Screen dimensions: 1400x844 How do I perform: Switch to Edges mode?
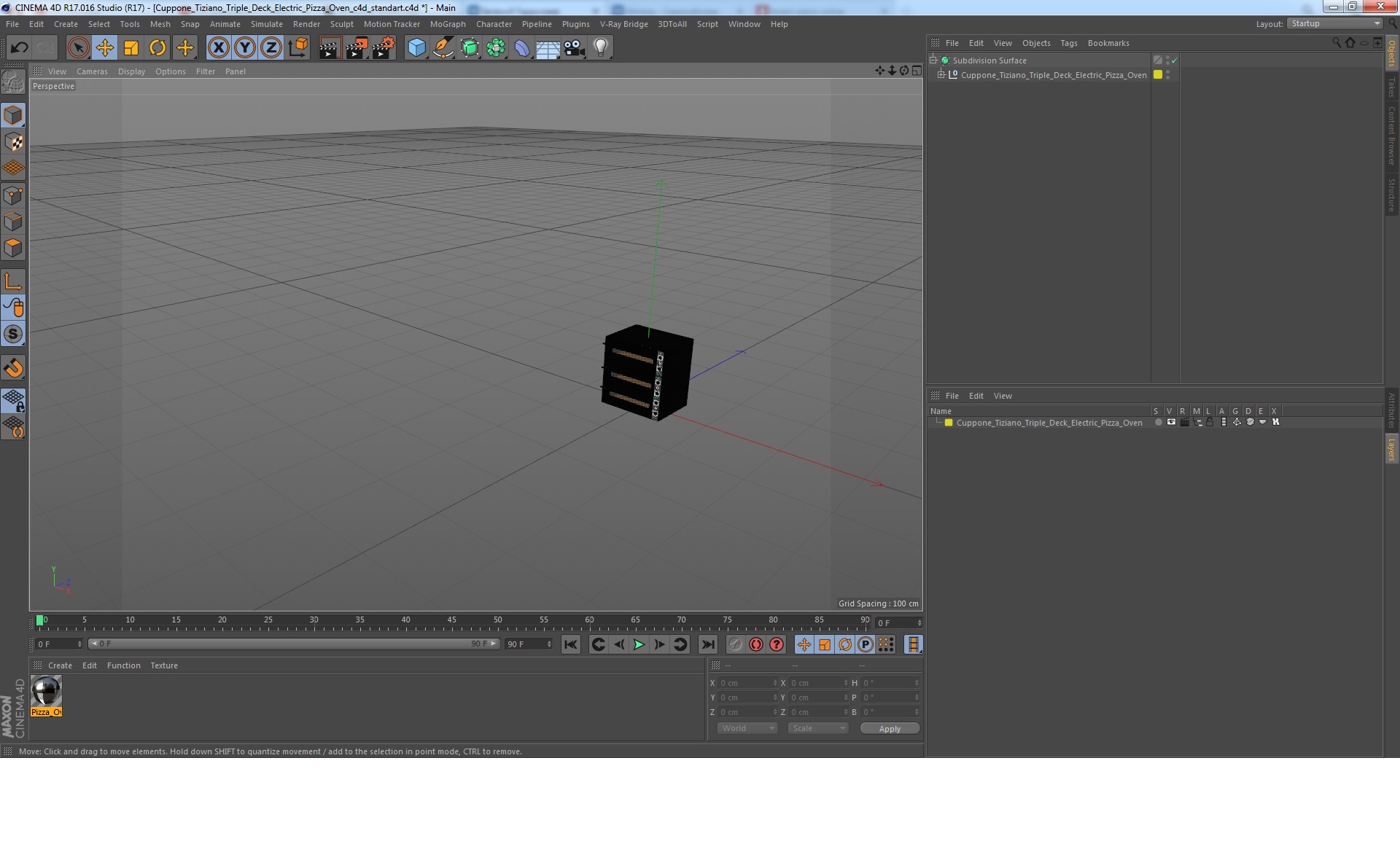pos(13,222)
